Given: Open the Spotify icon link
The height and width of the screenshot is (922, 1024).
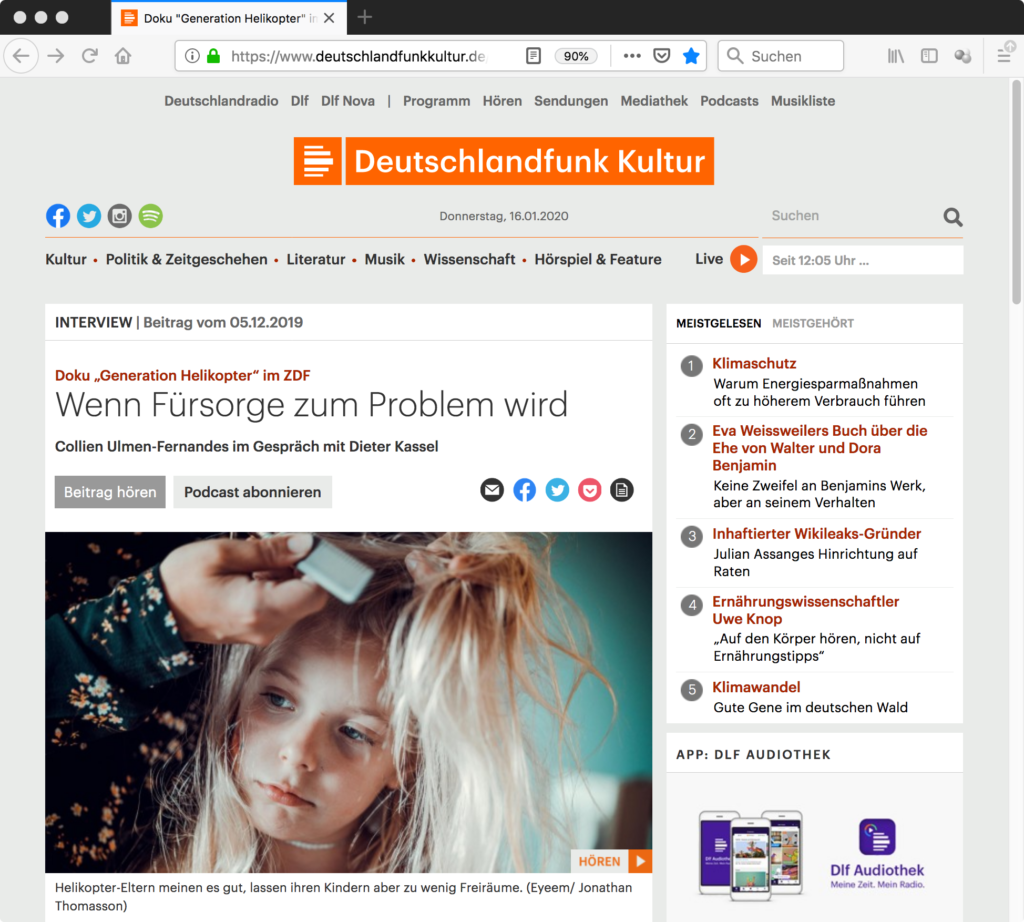Looking at the screenshot, I should coord(150,216).
